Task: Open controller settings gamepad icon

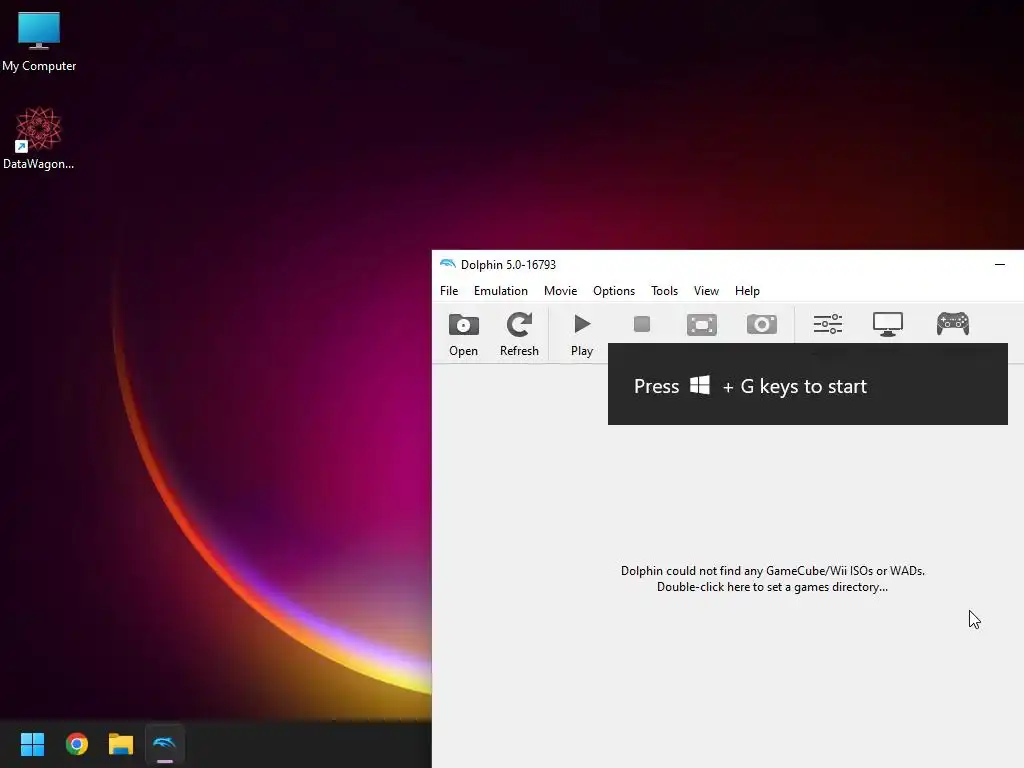Action: click(x=953, y=324)
